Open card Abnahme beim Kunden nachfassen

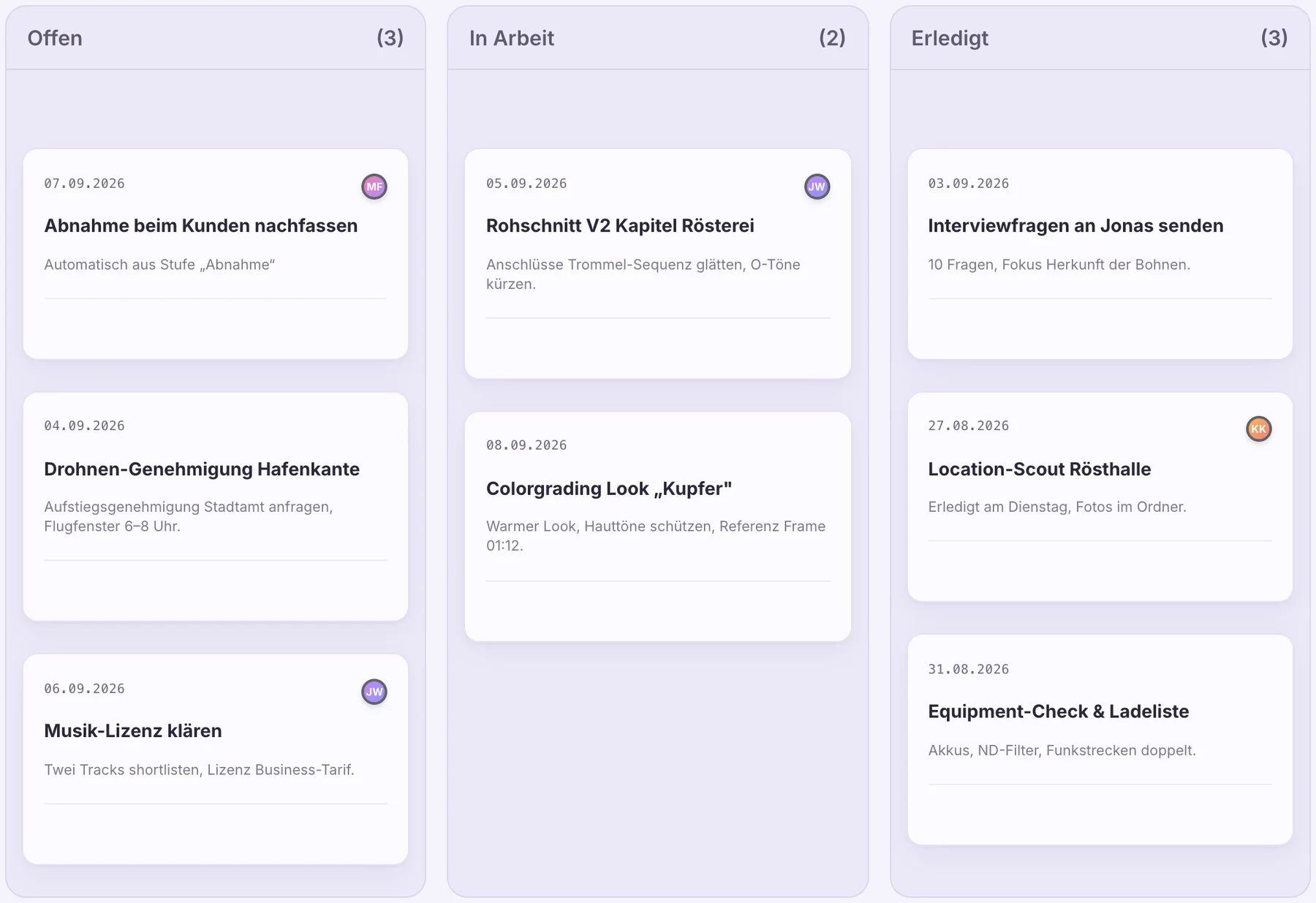pos(215,254)
